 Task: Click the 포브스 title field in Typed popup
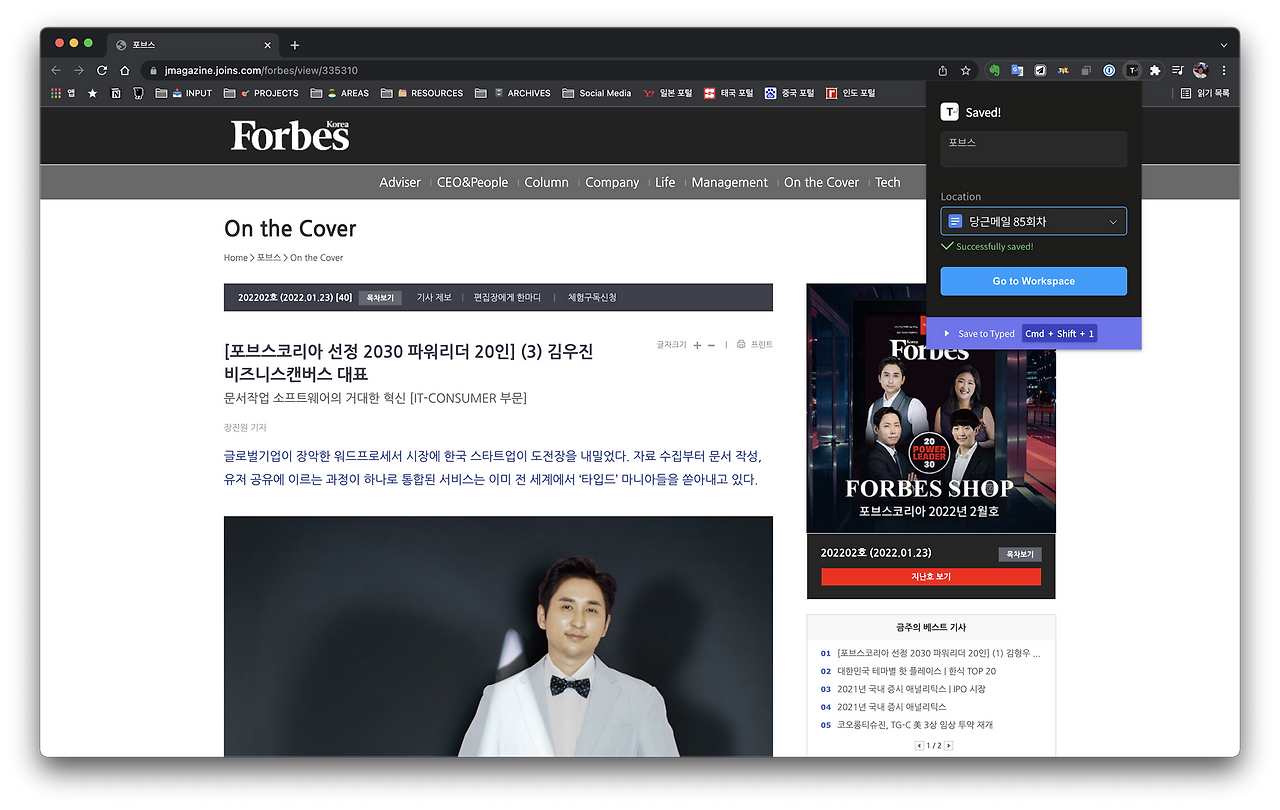click(x=1034, y=149)
